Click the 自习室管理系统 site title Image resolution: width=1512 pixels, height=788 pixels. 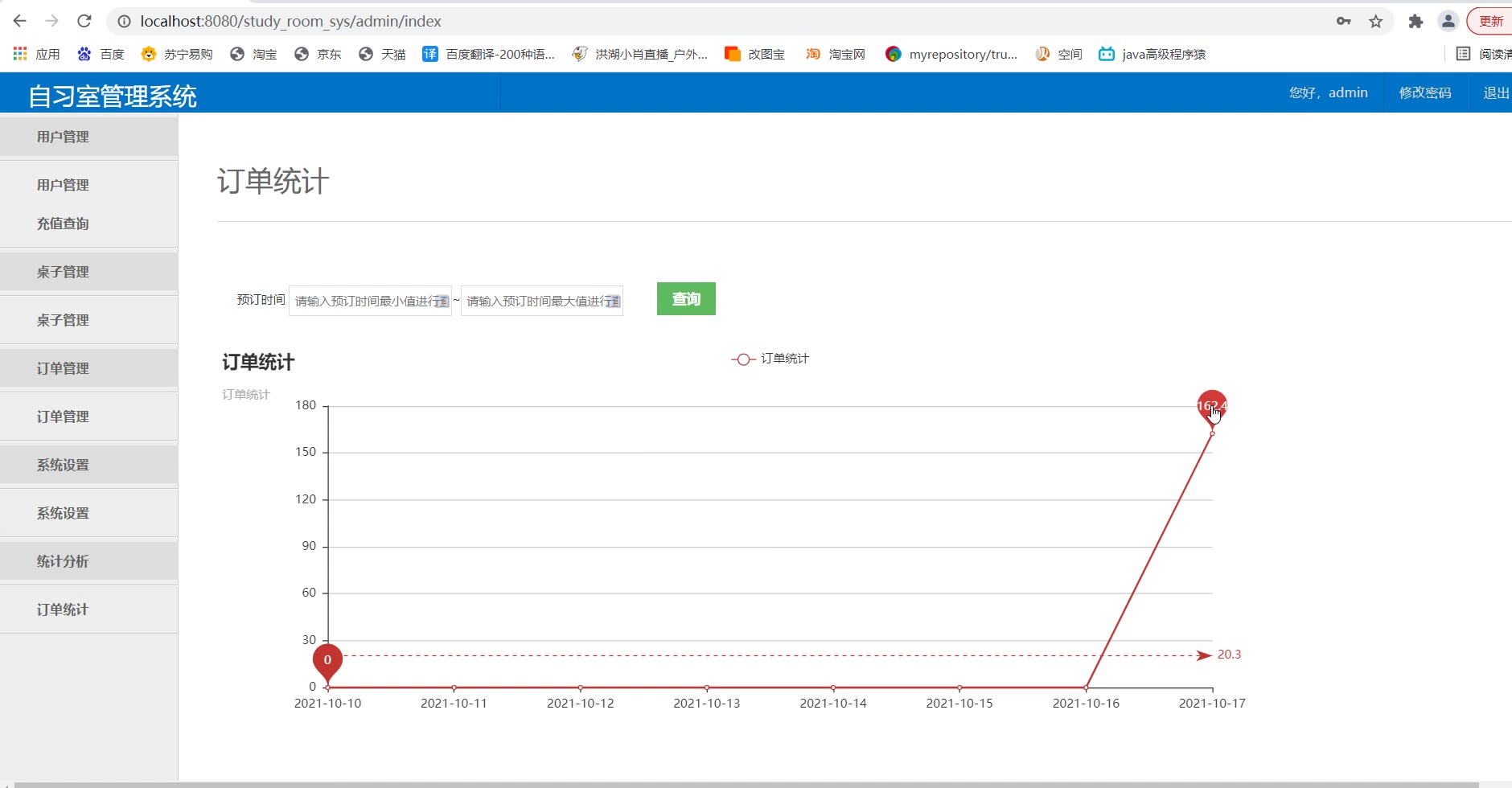(x=113, y=96)
